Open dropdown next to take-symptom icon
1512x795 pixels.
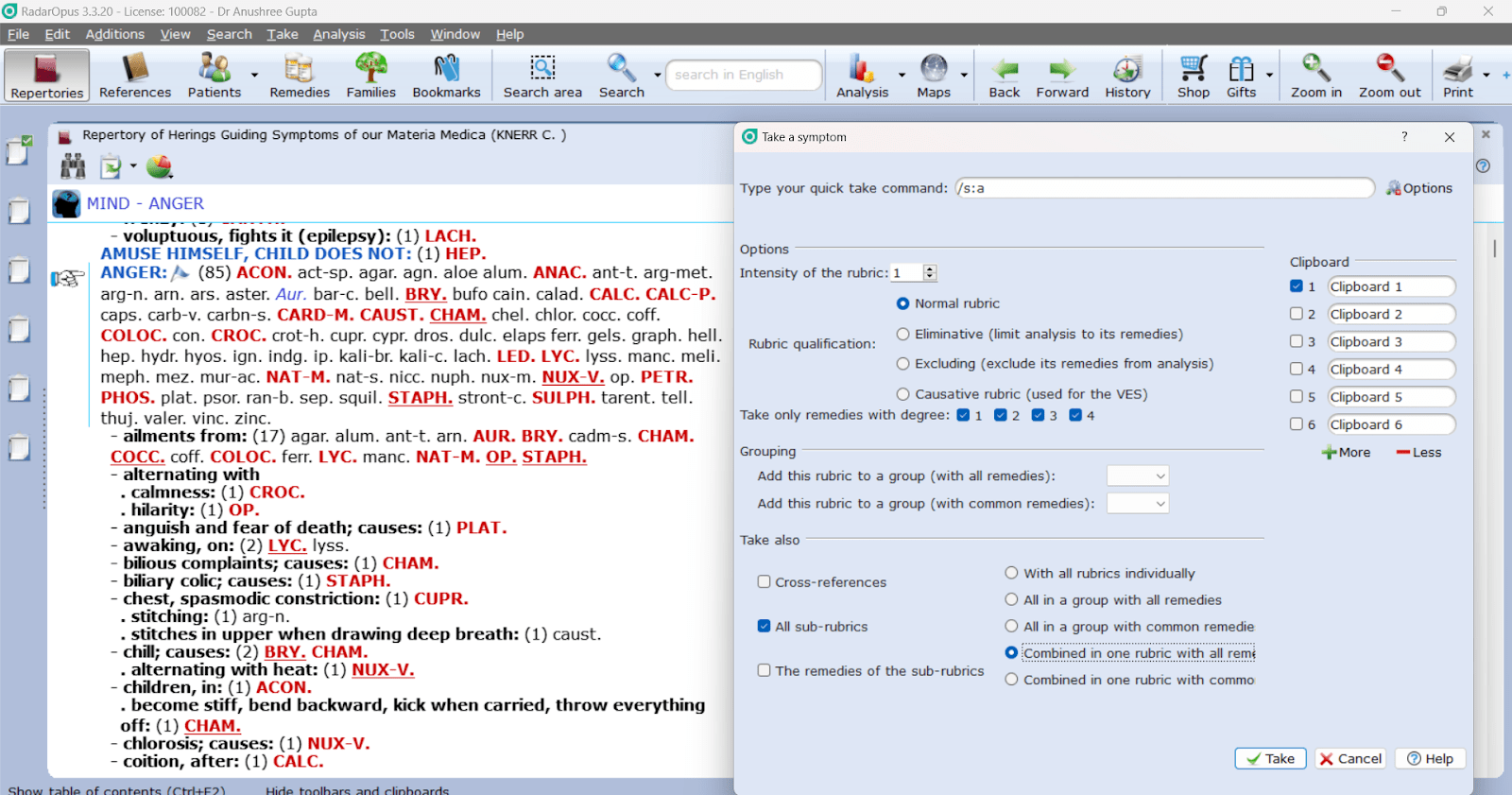pyautogui.click(x=133, y=166)
